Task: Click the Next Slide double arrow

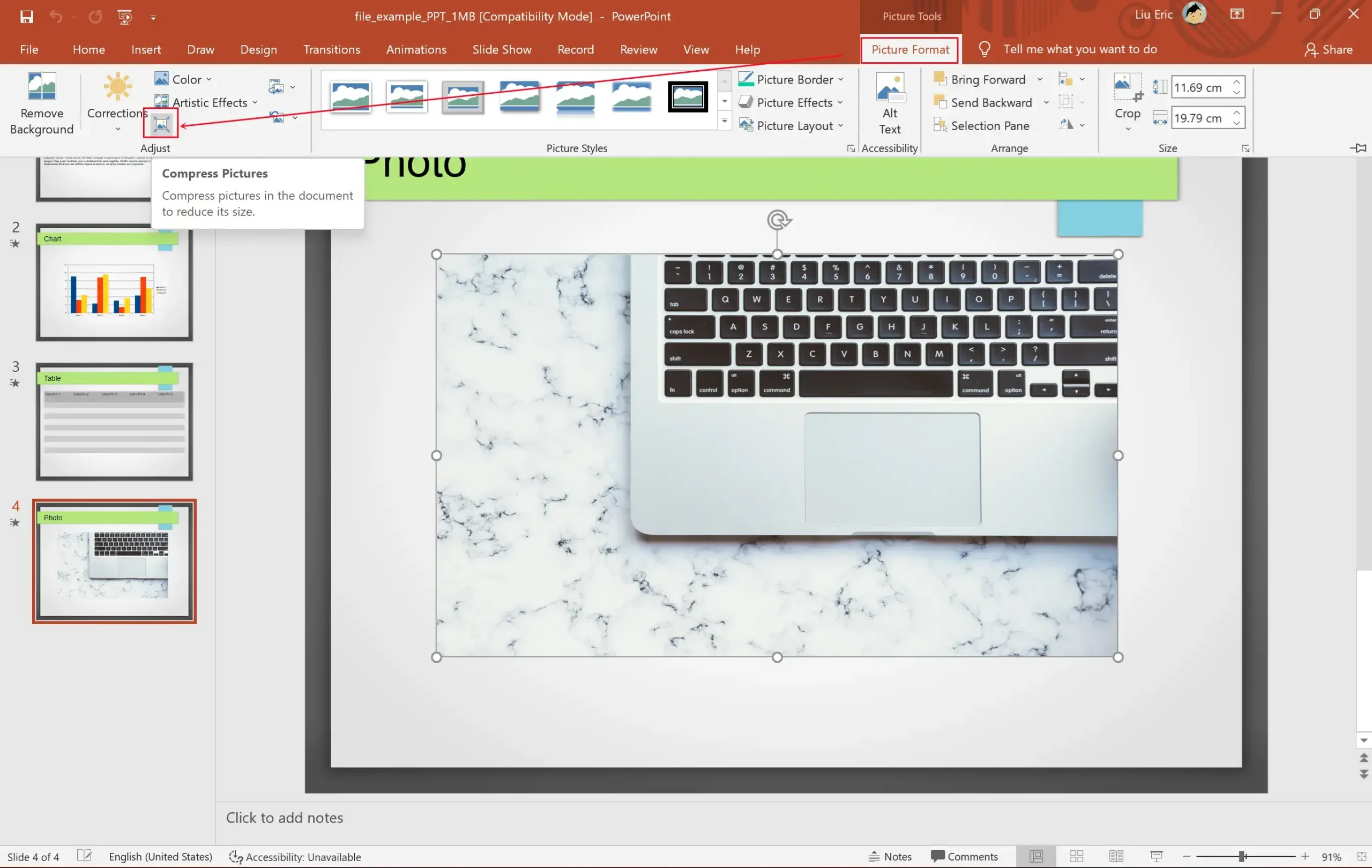Action: click(1363, 774)
